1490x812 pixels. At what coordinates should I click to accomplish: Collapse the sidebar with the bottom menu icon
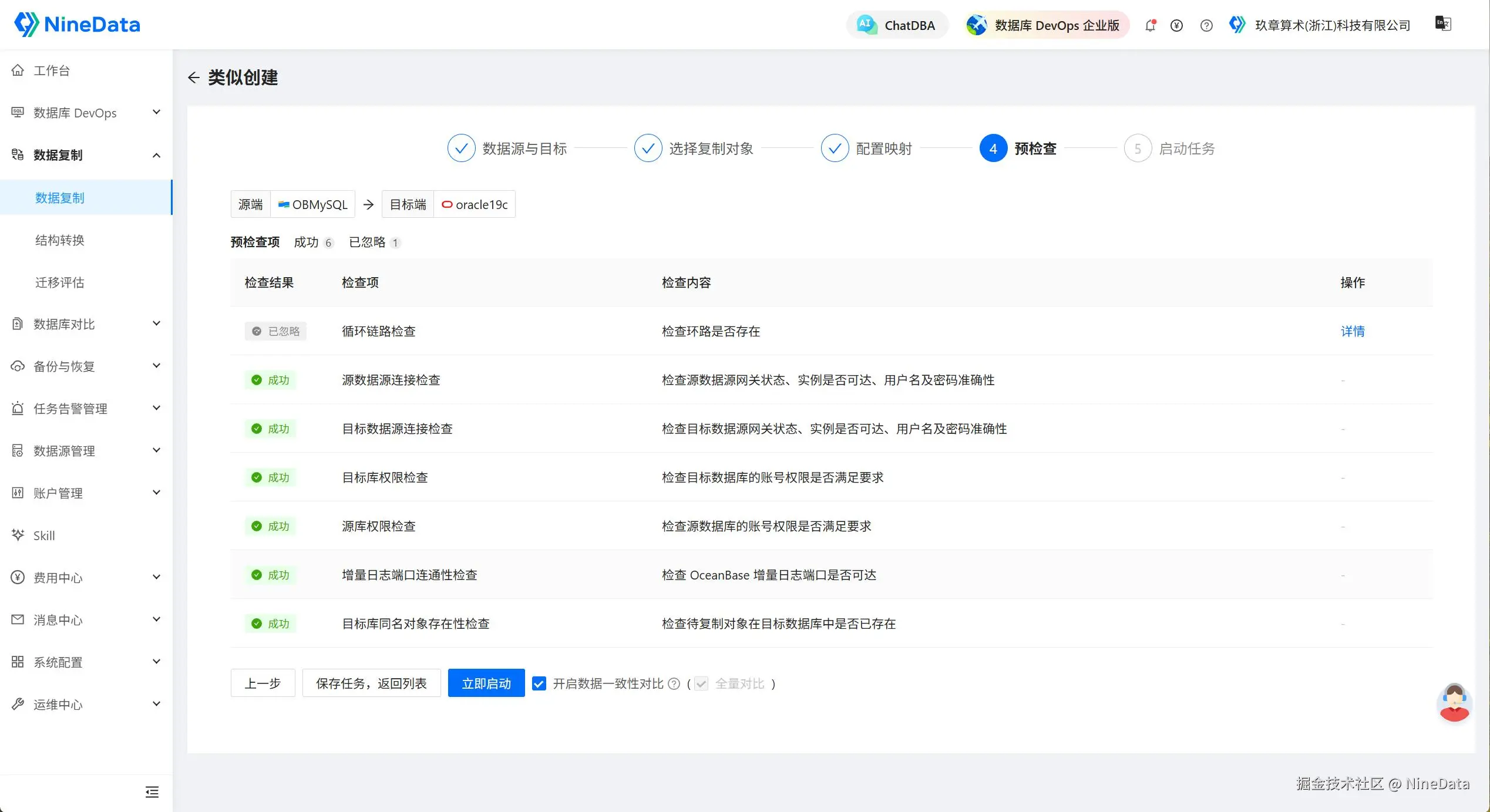[152, 792]
